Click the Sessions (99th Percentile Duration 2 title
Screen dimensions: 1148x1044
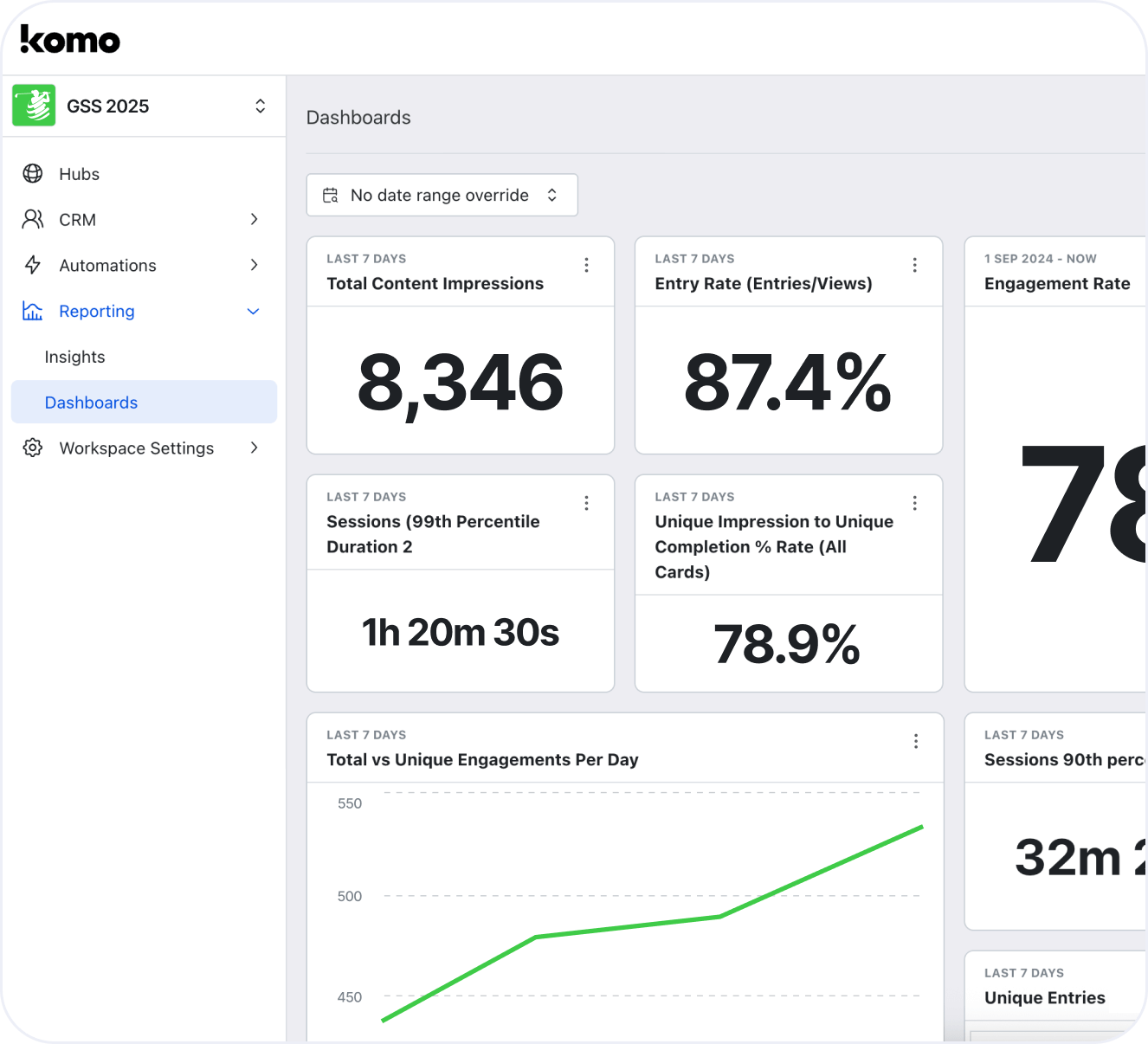coord(433,534)
